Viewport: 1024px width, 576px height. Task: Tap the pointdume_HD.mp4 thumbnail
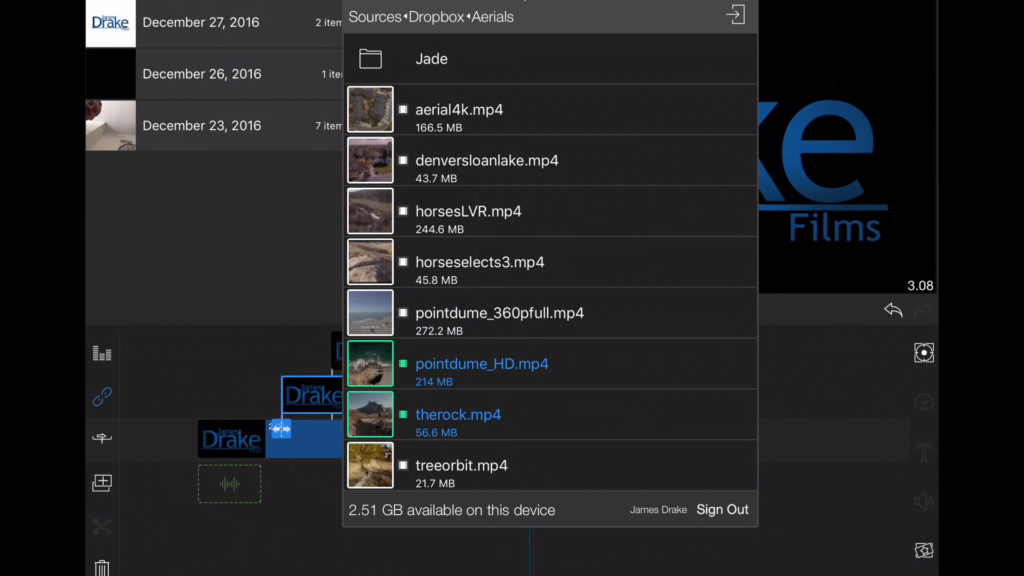click(x=370, y=364)
